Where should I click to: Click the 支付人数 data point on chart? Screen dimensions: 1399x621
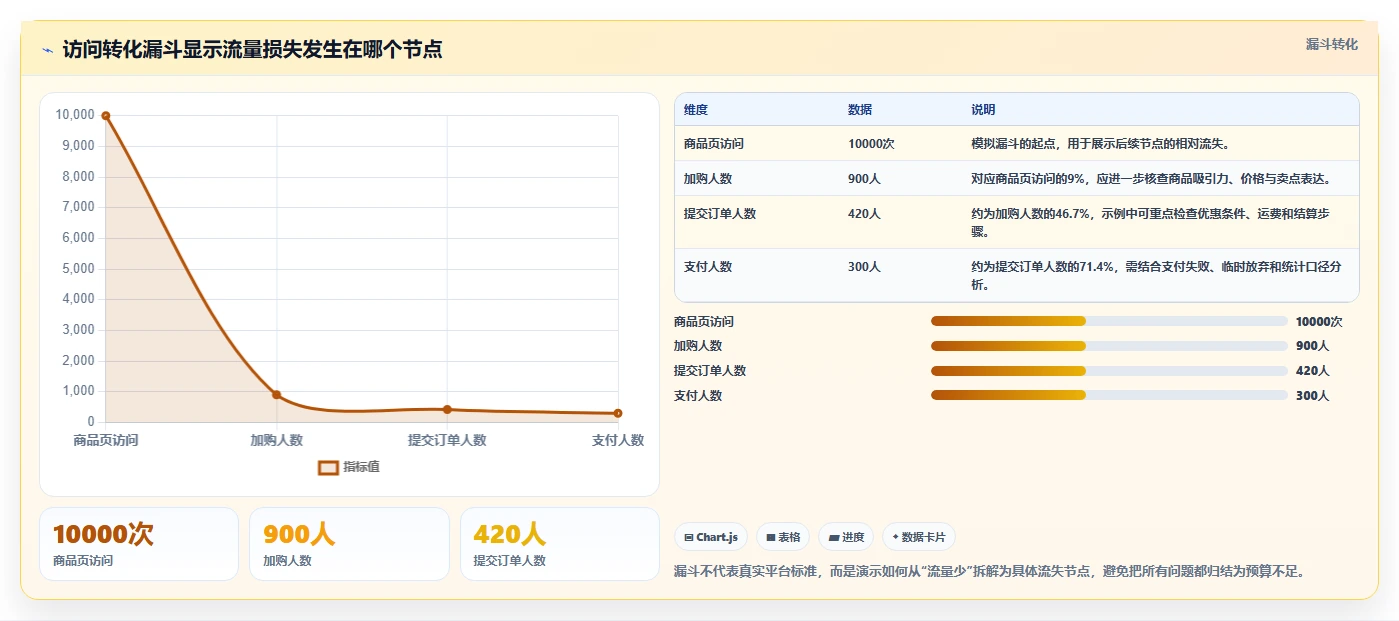618,413
